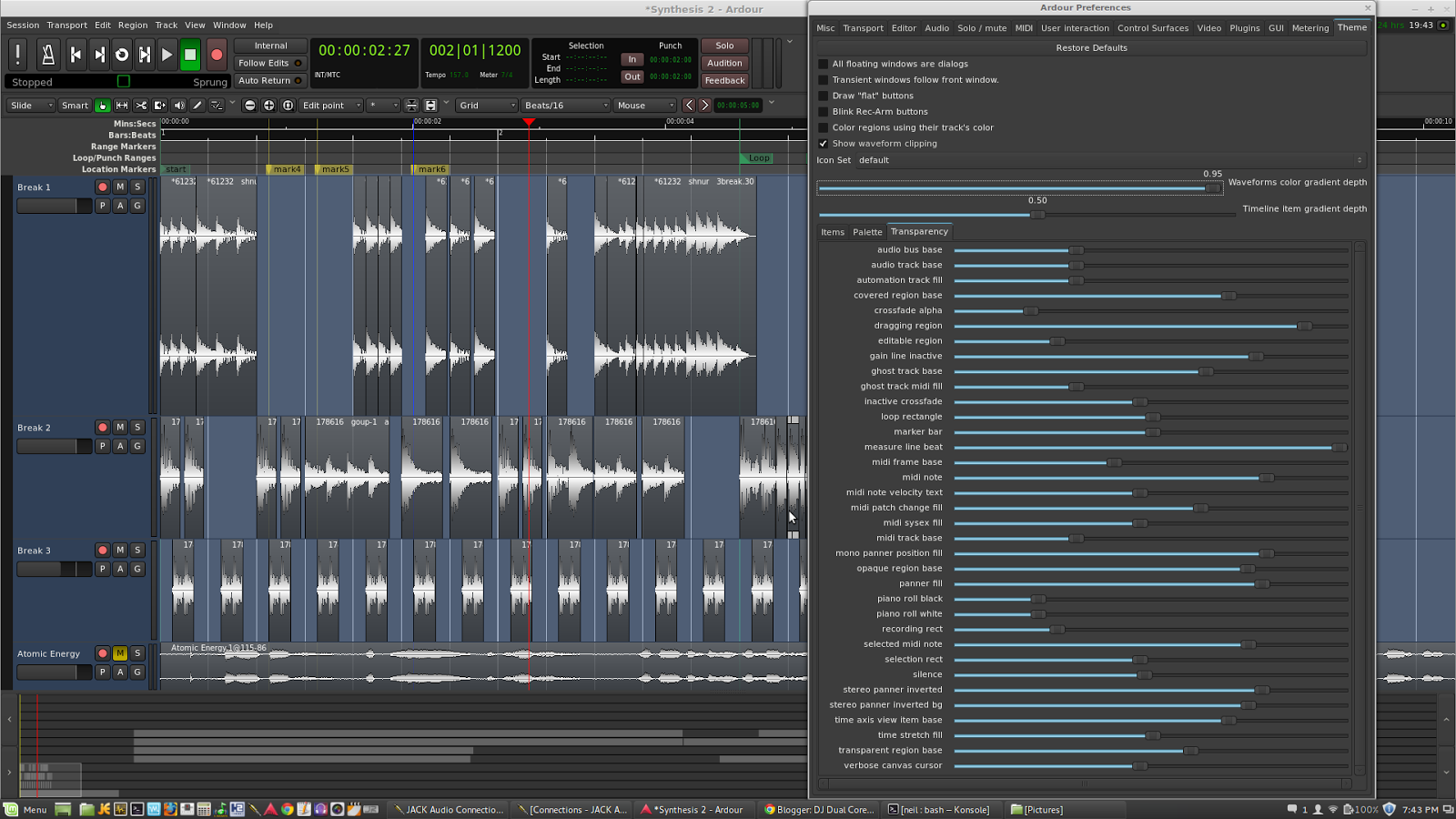
Task: Toggle the Auto Return button
Action: click(x=269, y=80)
